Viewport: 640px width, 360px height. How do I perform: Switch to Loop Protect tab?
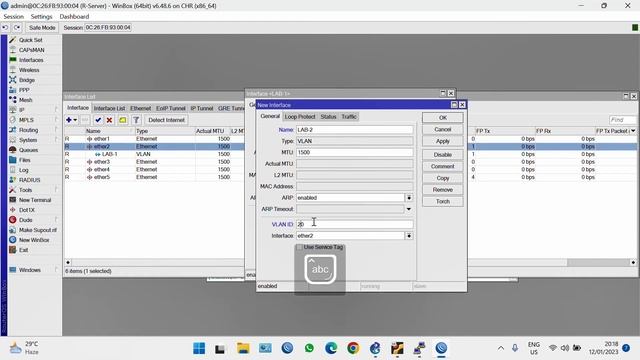pos(300,117)
